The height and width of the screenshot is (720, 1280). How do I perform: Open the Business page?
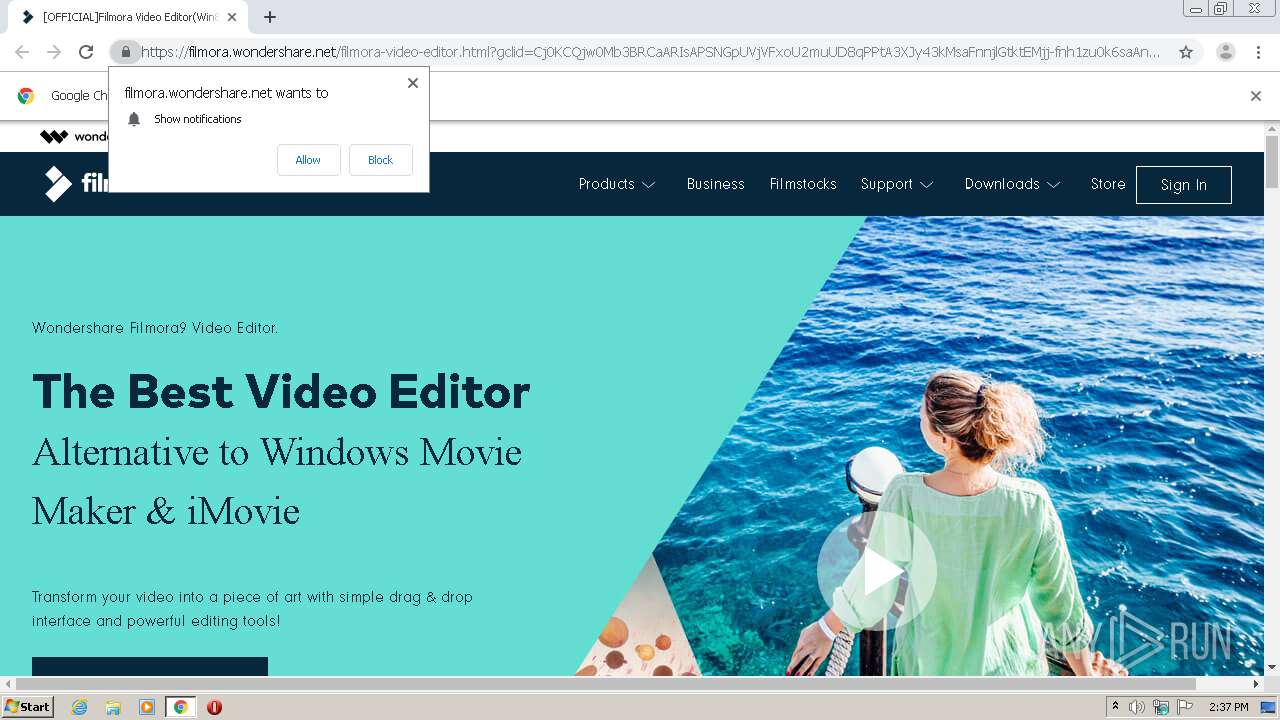tap(715, 184)
